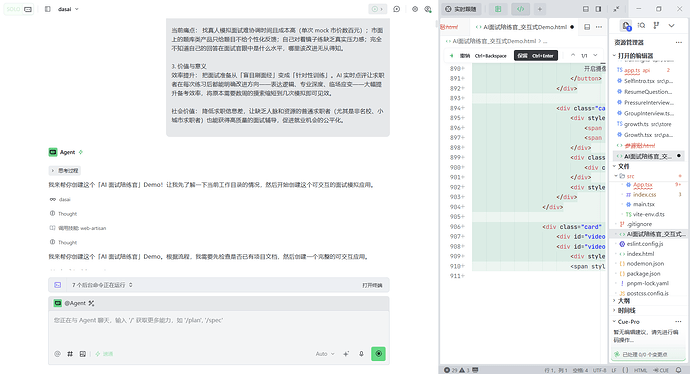The width and height of the screenshot is (690, 374).
Task: Open the settings gear icon in chat header
Action: (415, 9)
